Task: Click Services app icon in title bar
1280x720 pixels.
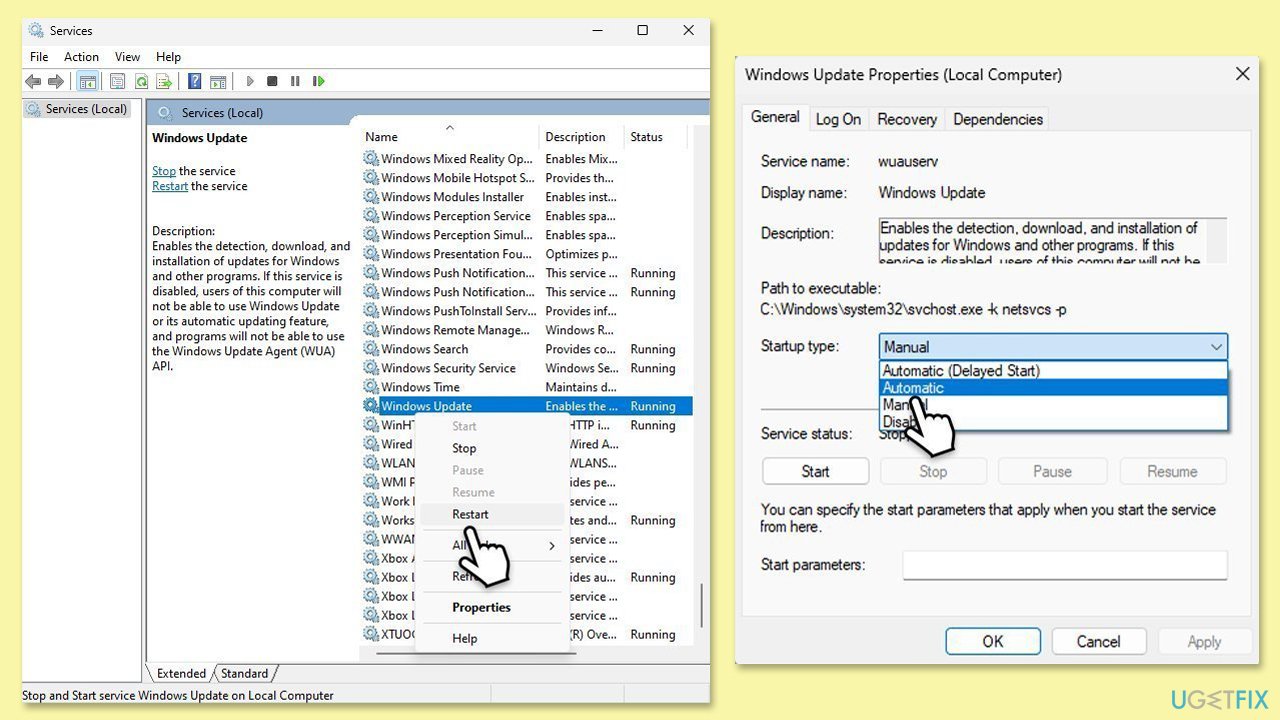Action: coord(37,30)
